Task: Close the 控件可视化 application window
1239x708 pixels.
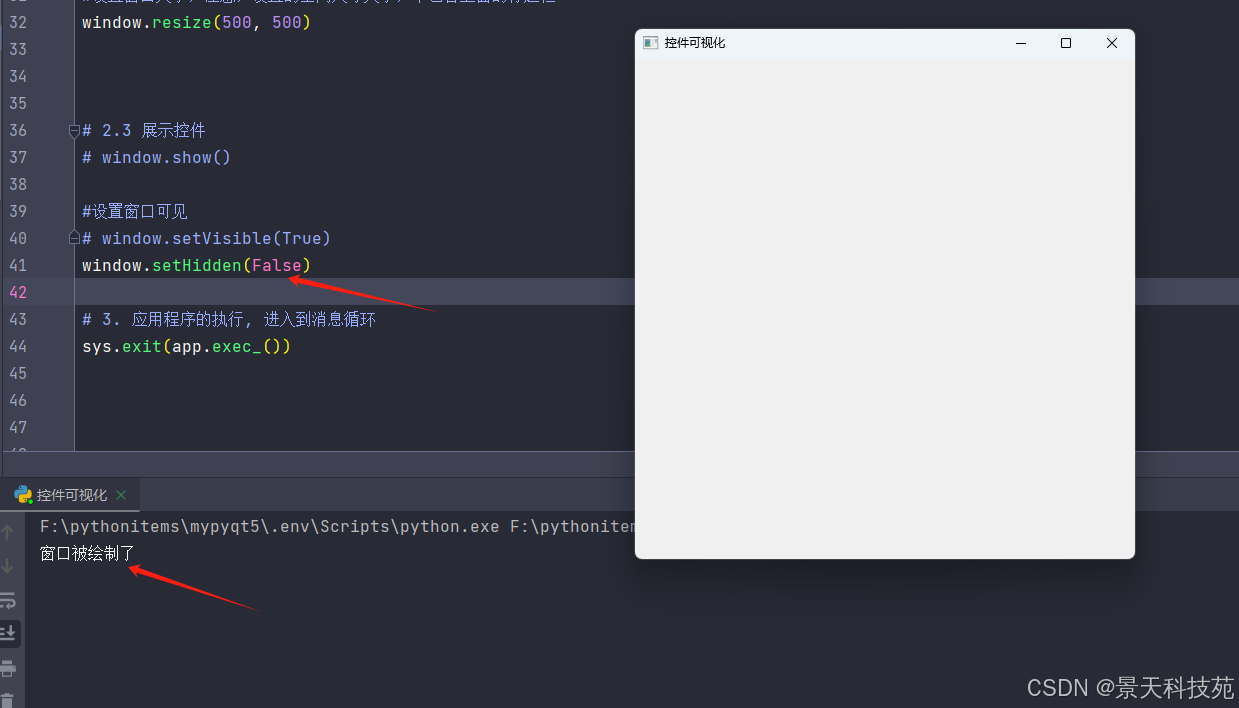Action: (x=1111, y=43)
